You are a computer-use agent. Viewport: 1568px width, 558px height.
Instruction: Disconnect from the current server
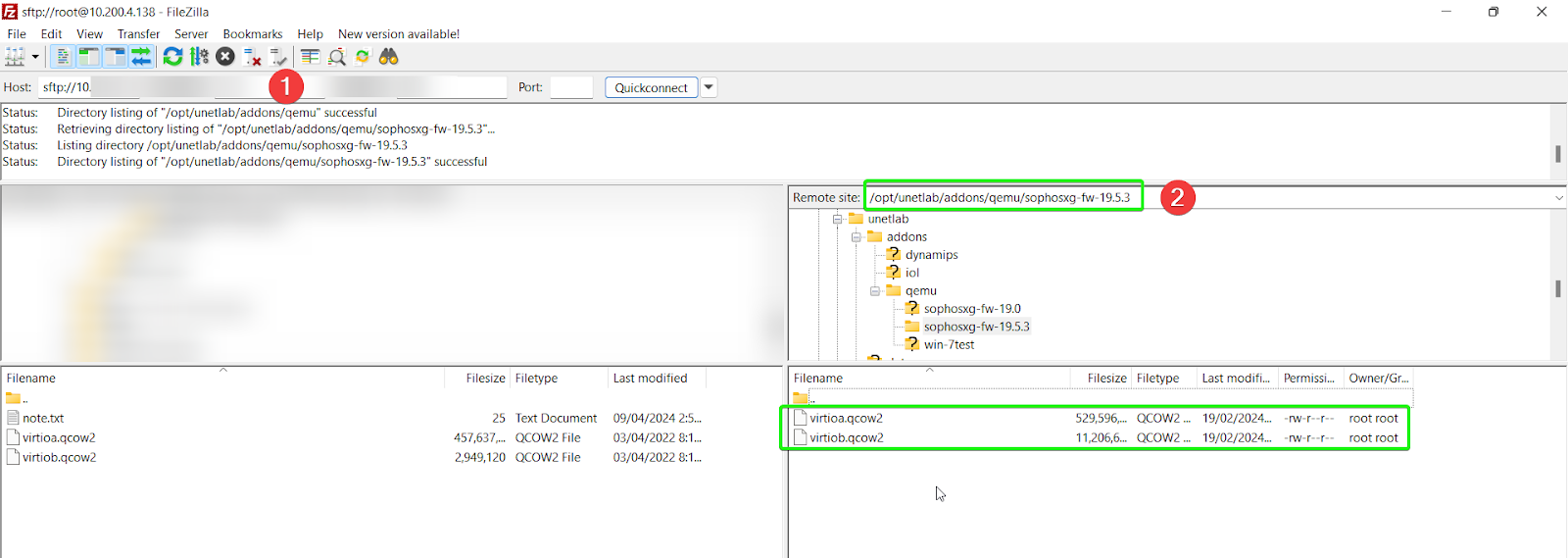coord(252,57)
